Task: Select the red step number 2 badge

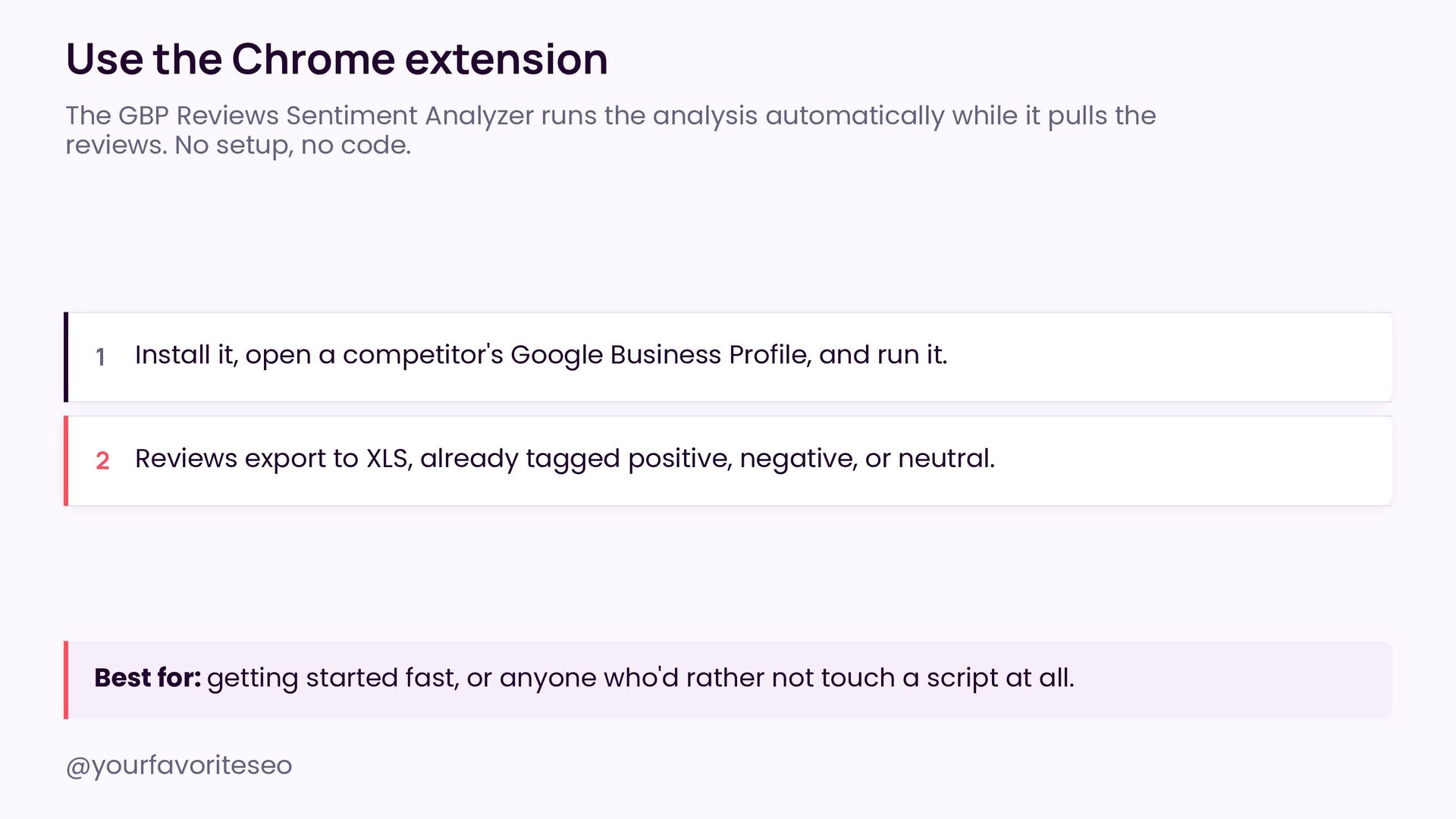Action: click(x=102, y=460)
